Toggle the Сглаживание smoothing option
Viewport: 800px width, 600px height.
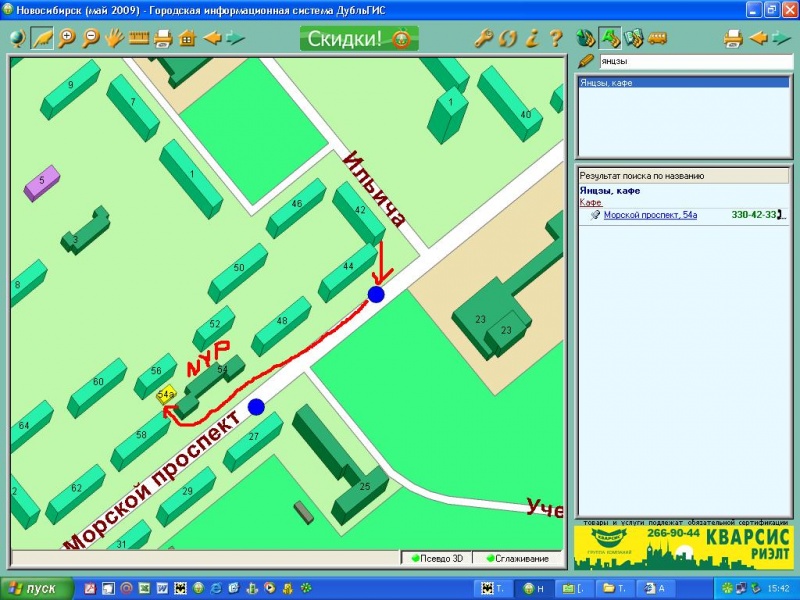(x=516, y=558)
